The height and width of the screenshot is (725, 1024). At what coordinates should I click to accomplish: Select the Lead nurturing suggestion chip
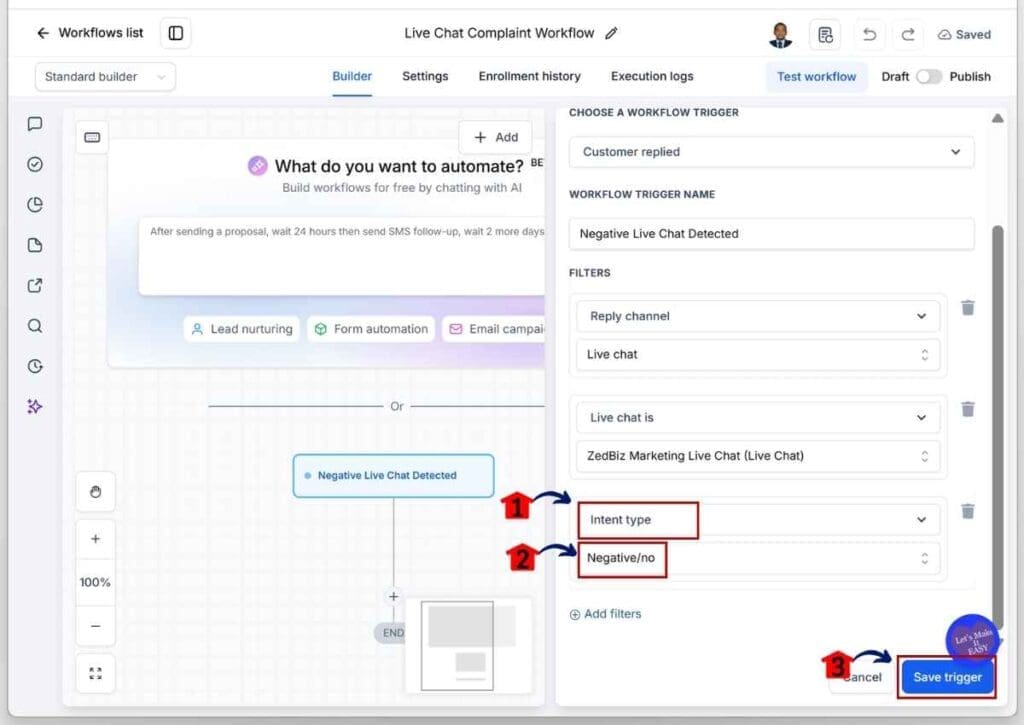coord(242,329)
